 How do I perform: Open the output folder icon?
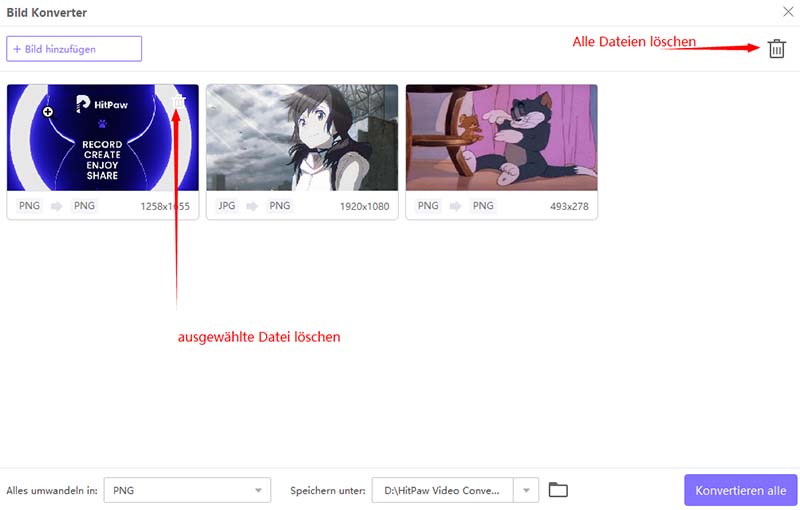click(x=558, y=490)
